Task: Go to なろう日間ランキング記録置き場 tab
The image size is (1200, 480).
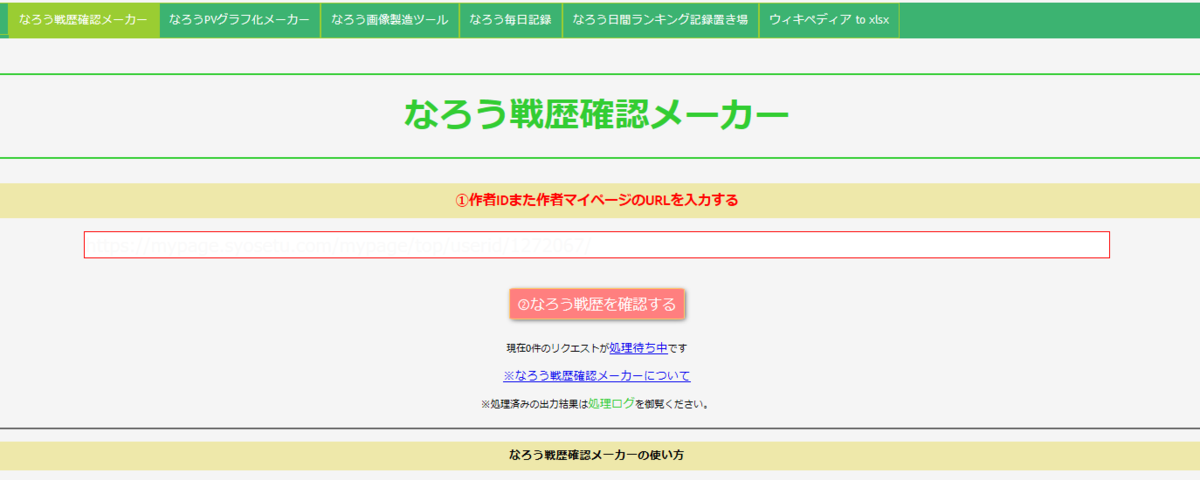Action: pyautogui.click(x=660, y=20)
